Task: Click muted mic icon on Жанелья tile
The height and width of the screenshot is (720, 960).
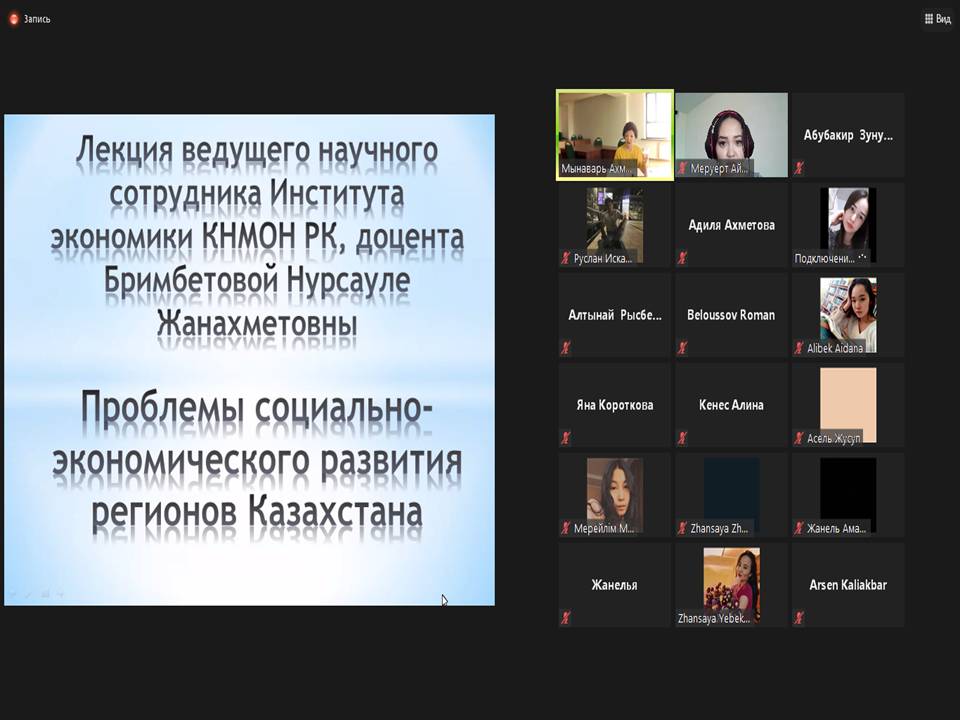Action: tap(565, 618)
